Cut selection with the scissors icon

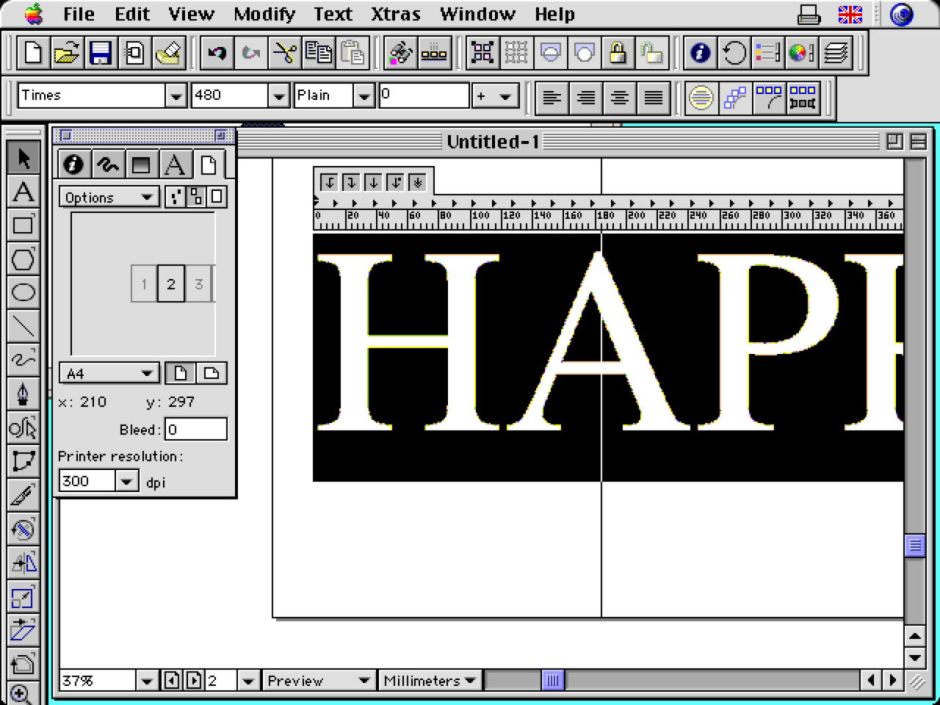pos(284,53)
